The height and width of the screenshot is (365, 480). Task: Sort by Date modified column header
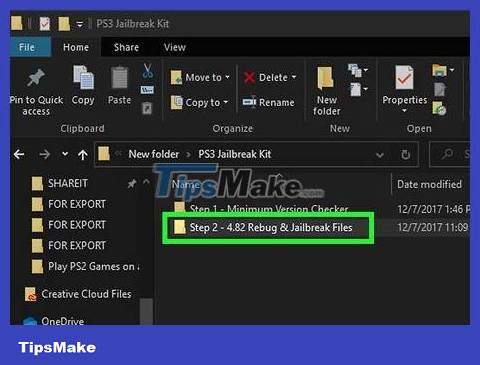pos(429,184)
